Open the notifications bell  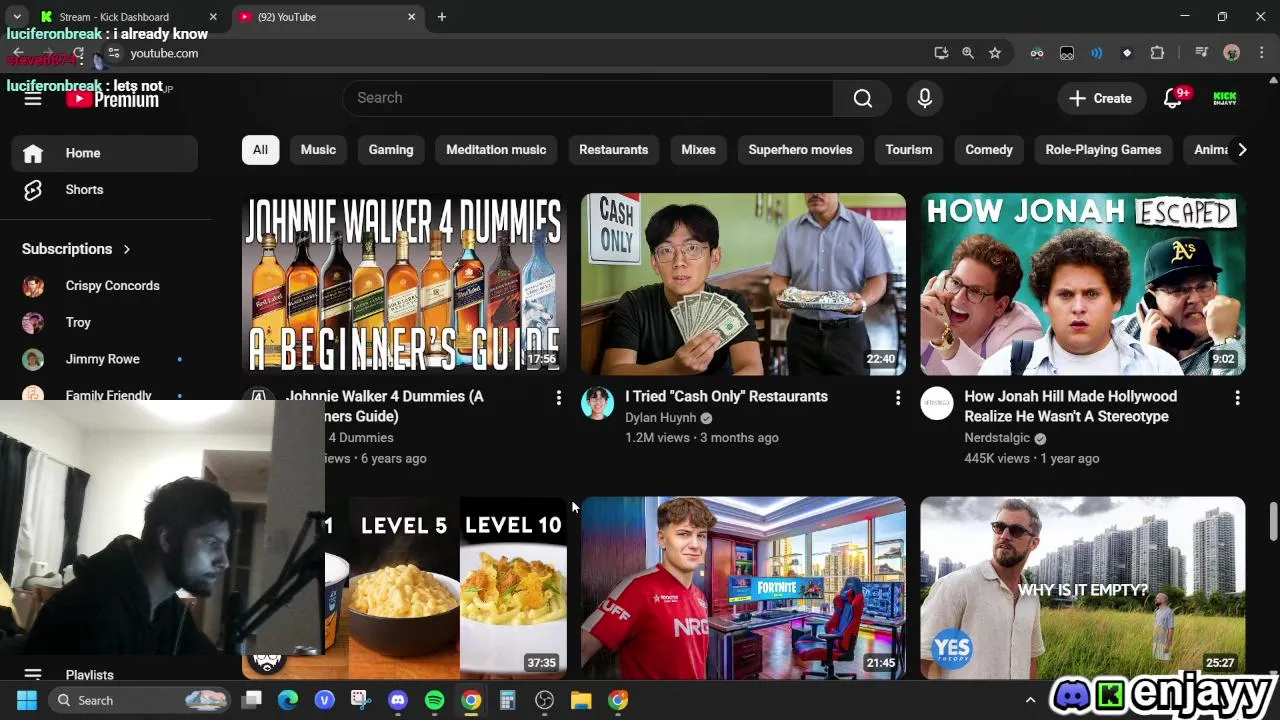pyautogui.click(x=1174, y=98)
